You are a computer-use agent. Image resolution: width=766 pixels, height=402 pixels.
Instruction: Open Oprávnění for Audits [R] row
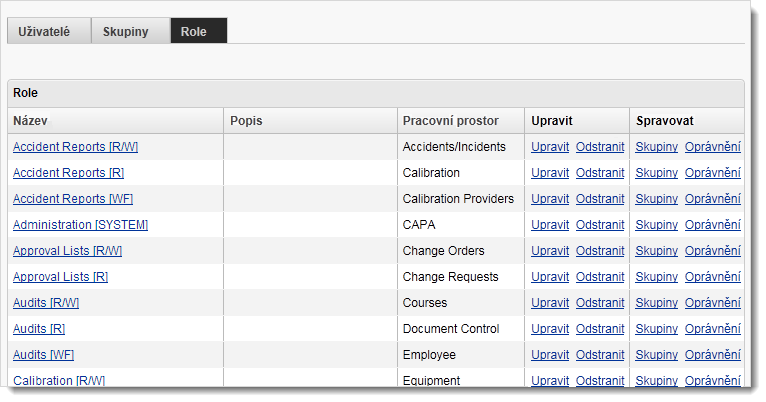pos(712,329)
